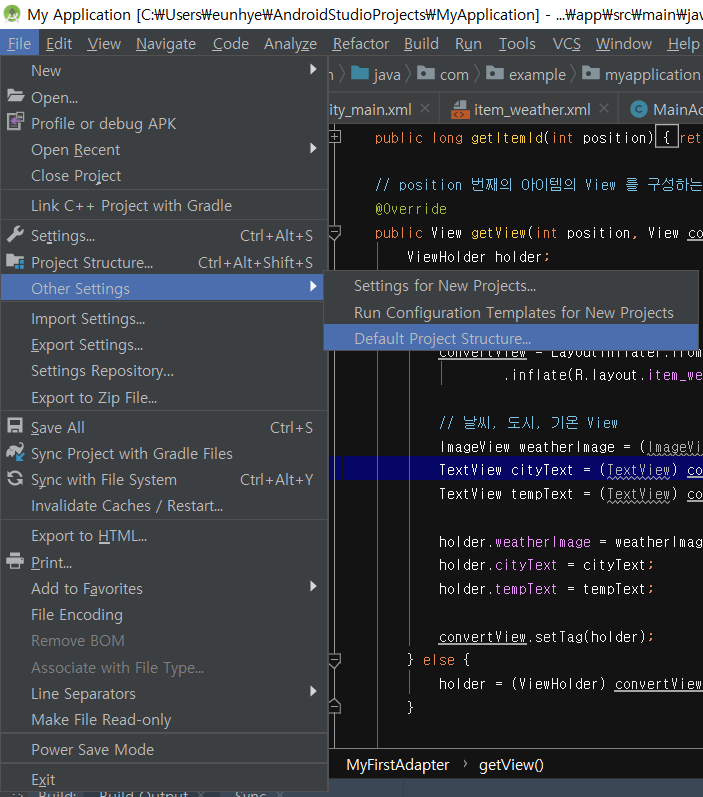Open the Run menu
The width and height of the screenshot is (703, 797).
468,44
